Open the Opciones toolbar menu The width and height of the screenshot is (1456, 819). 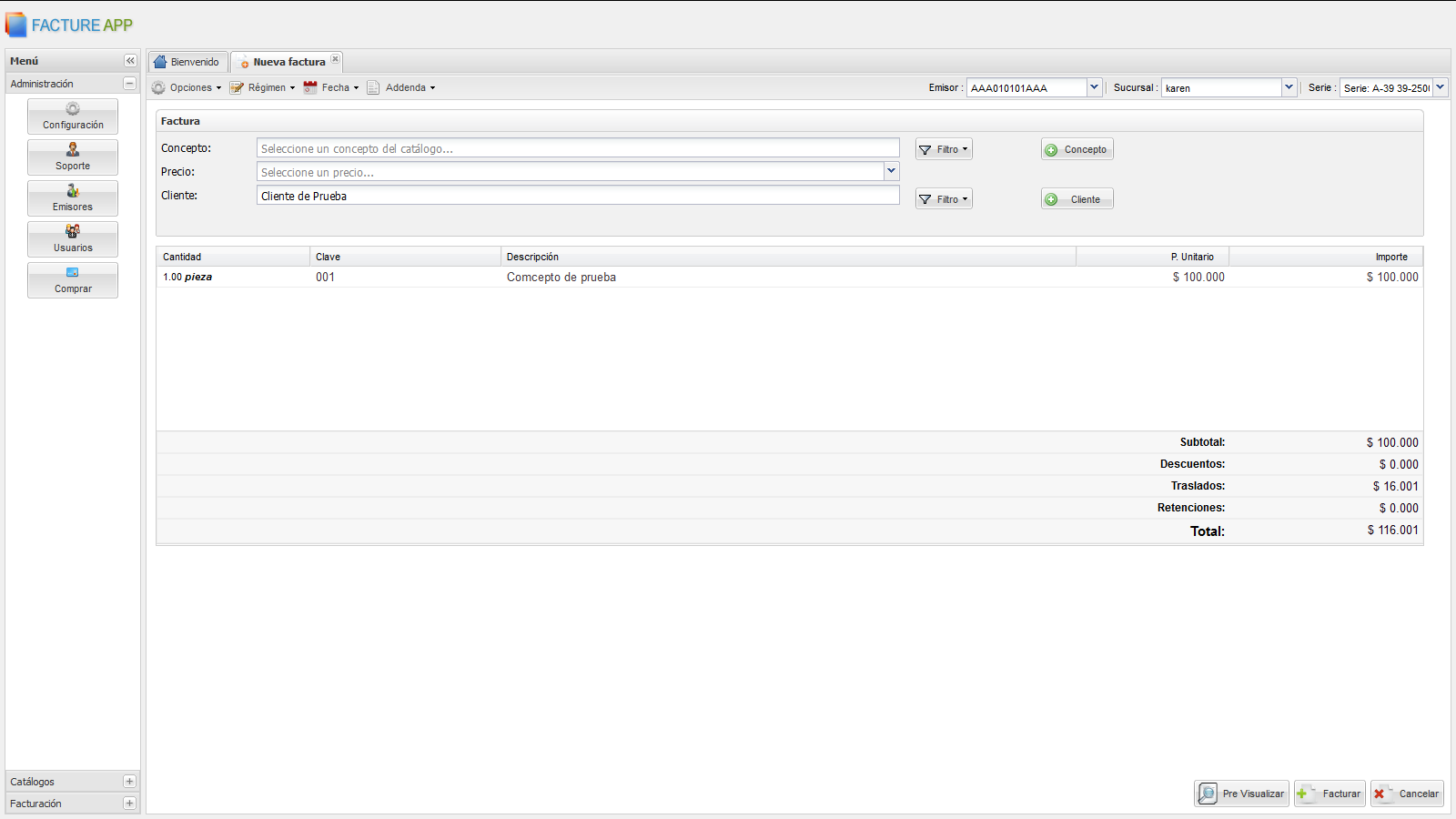tap(187, 88)
